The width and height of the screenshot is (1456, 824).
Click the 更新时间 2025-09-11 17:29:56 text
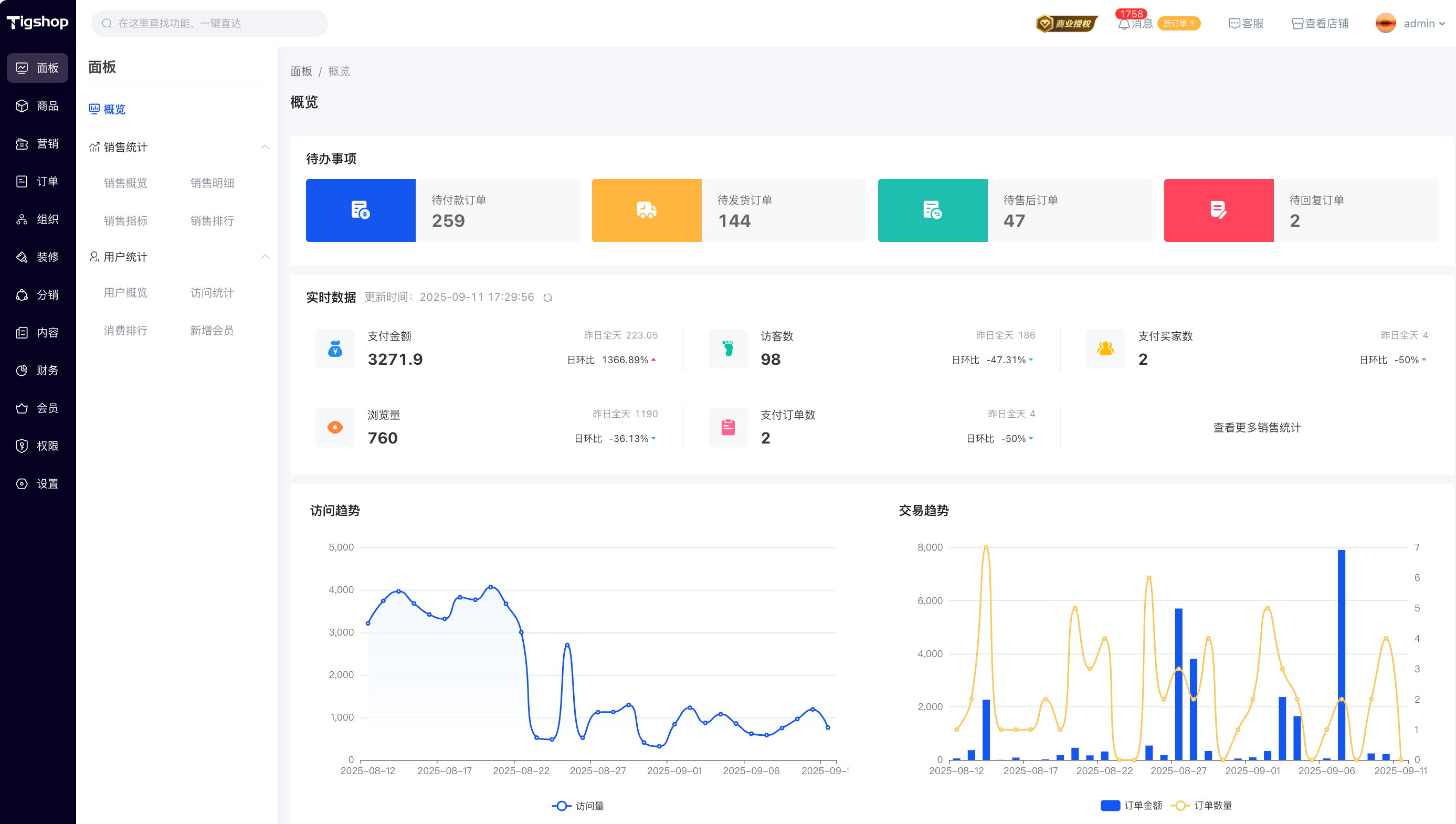coord(449,297)
